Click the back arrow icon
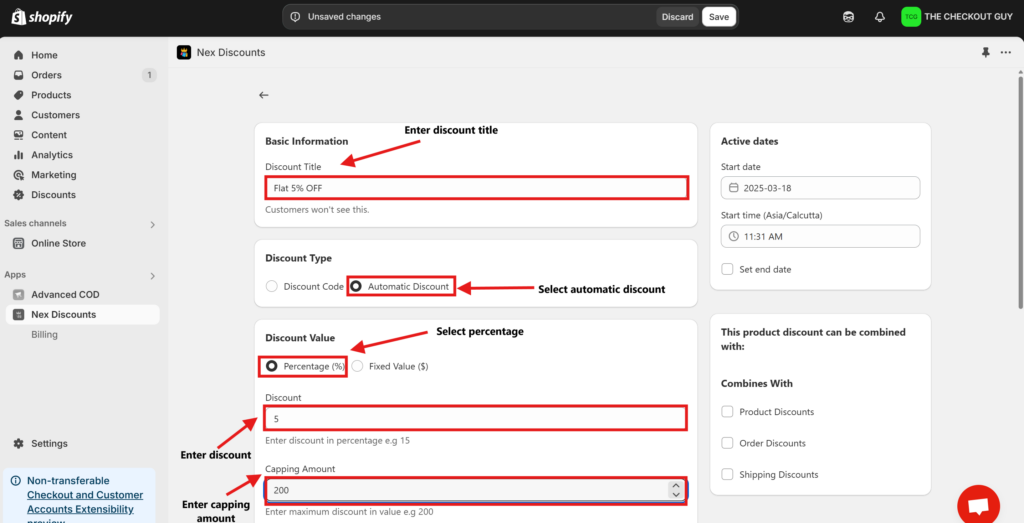1024x523 pixels. coord(264,95)
